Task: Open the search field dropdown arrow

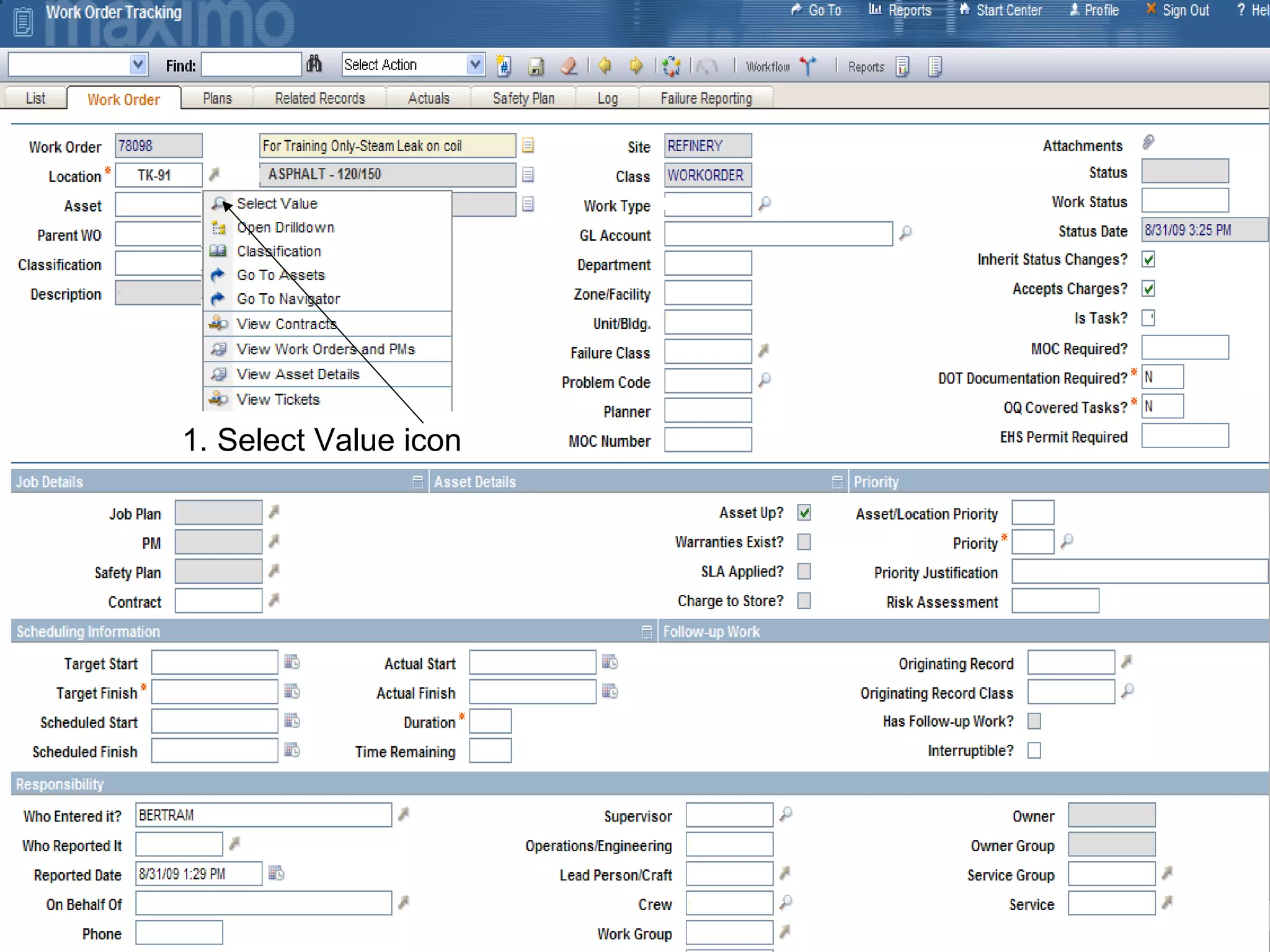Action: tap(138, 64)
